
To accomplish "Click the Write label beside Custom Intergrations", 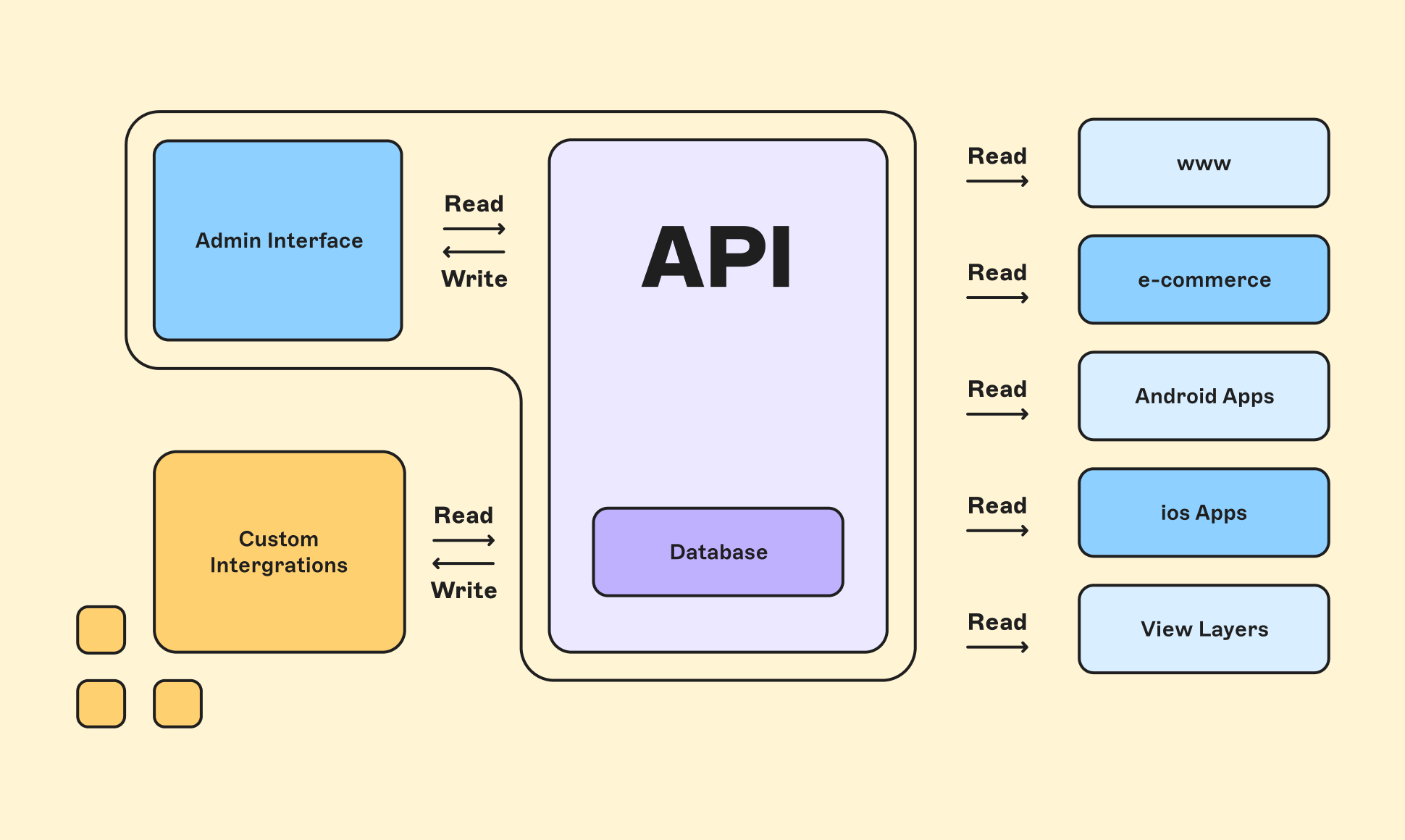I will [x=464, y=590].
